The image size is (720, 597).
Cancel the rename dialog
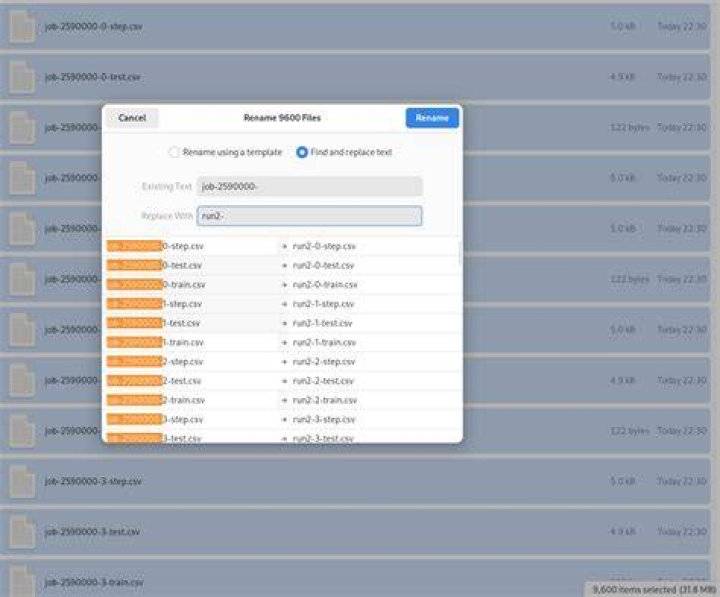coord(132,118)
